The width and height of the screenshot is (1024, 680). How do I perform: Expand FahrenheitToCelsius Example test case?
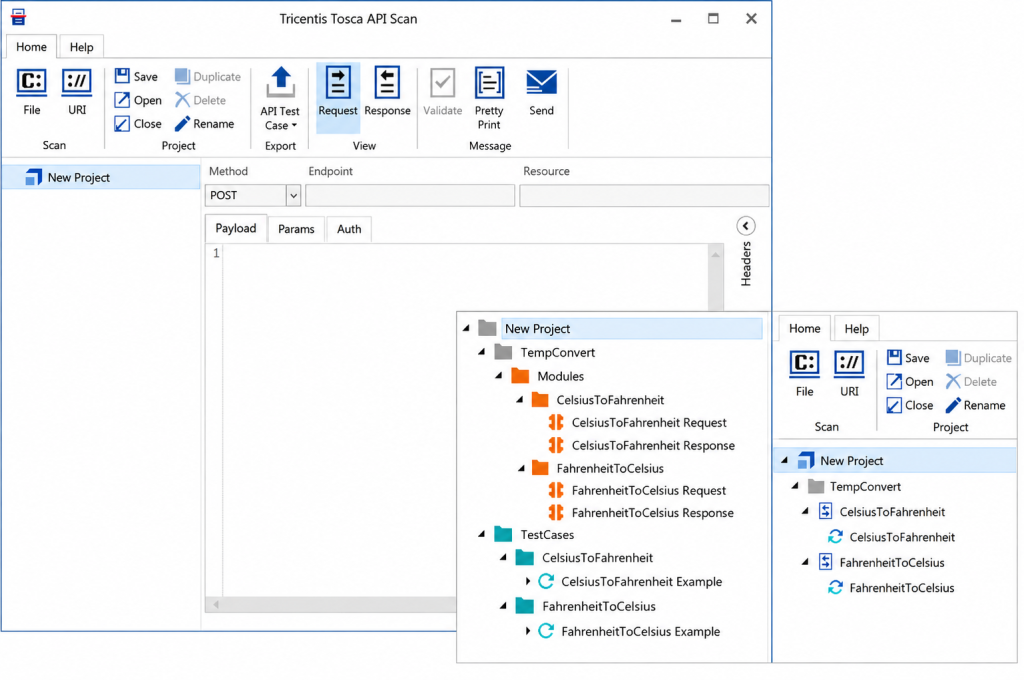coord(528,632)
